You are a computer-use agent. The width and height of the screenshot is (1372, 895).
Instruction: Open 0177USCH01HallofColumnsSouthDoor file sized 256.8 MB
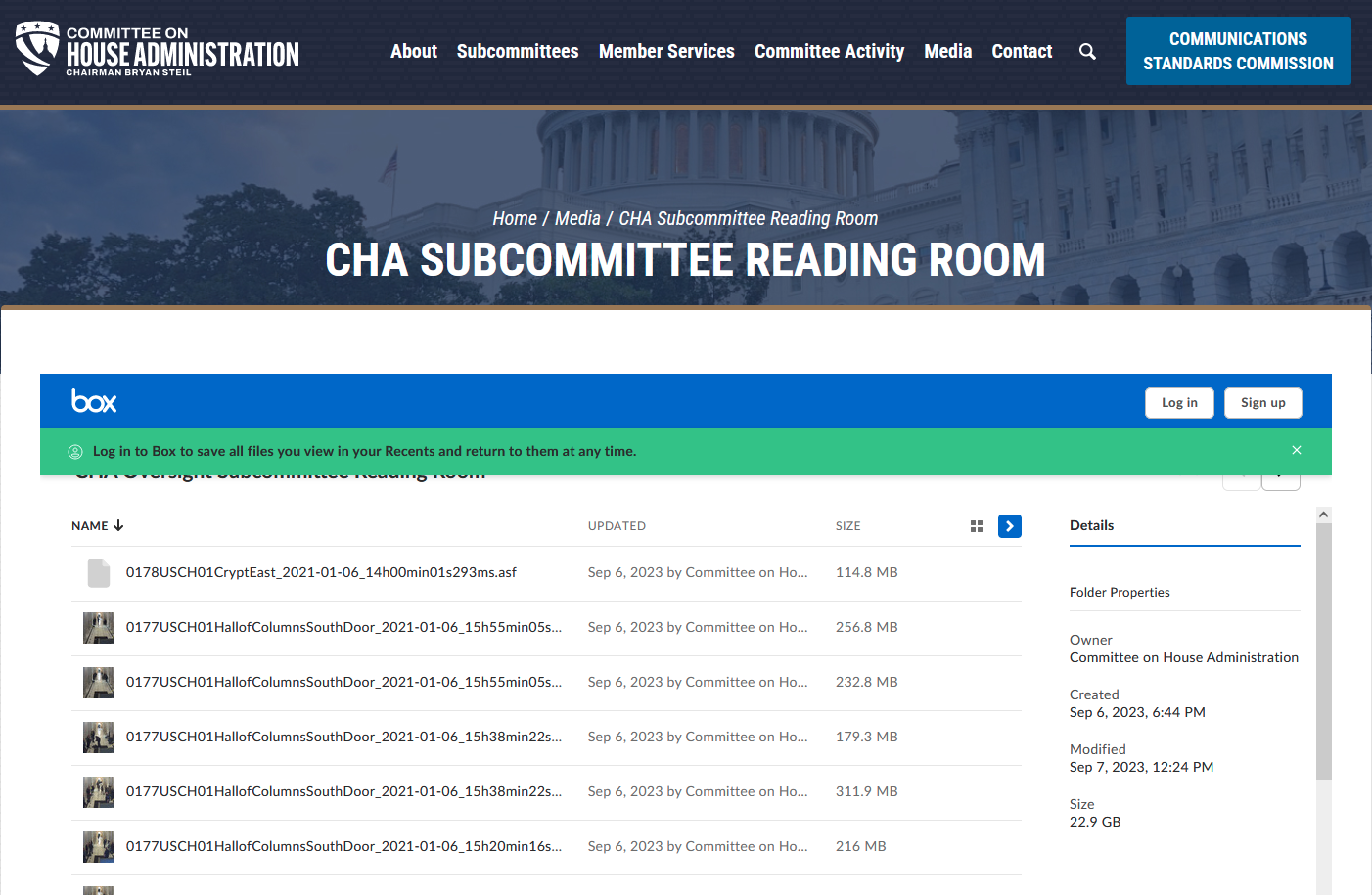343,627
